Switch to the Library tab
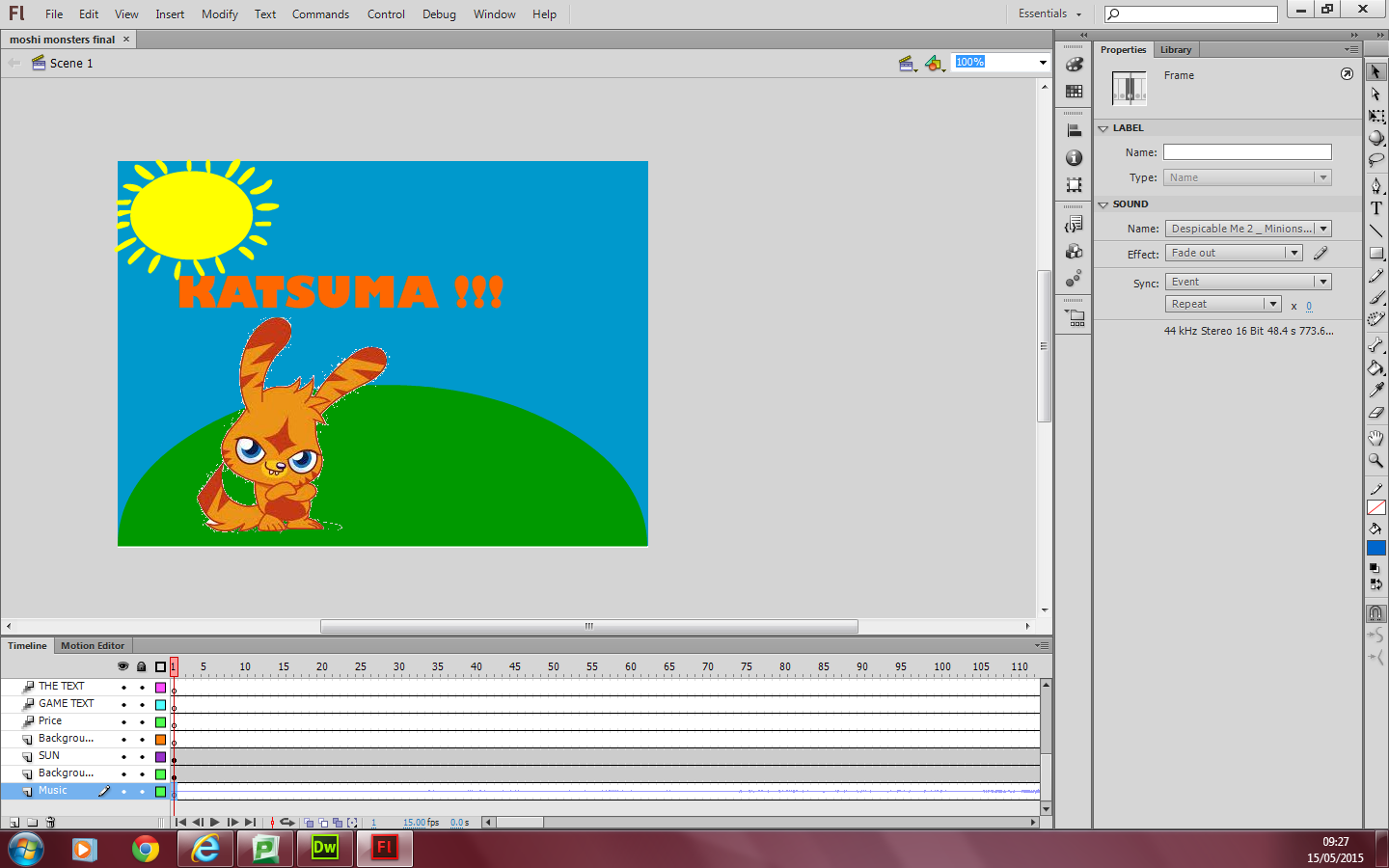The image size is (1389, 868). tap(1176, 50)
